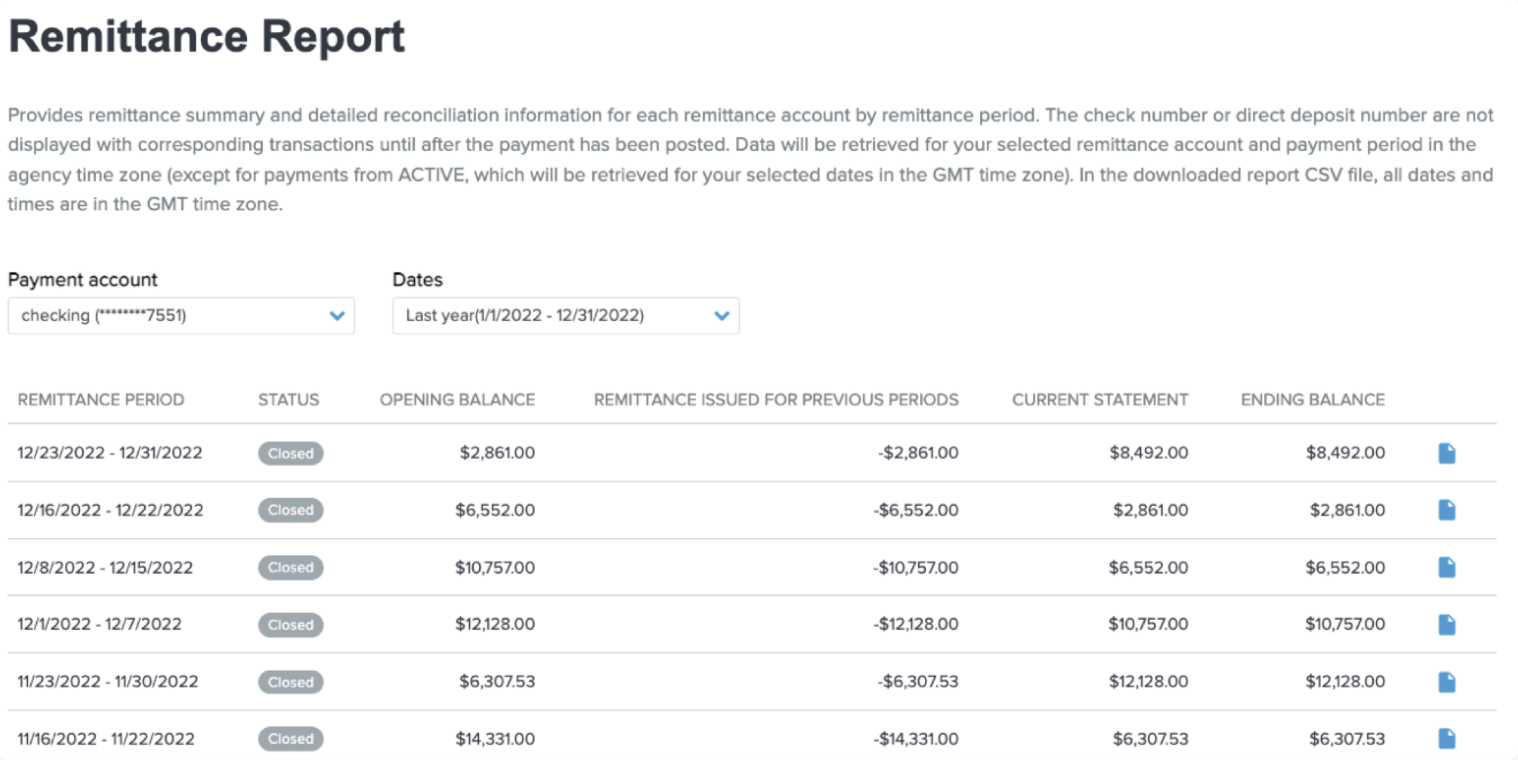Viewport: 1518px width, 760px height.
Task: Click the Current Statement column header
Action: coord(1100,400)
